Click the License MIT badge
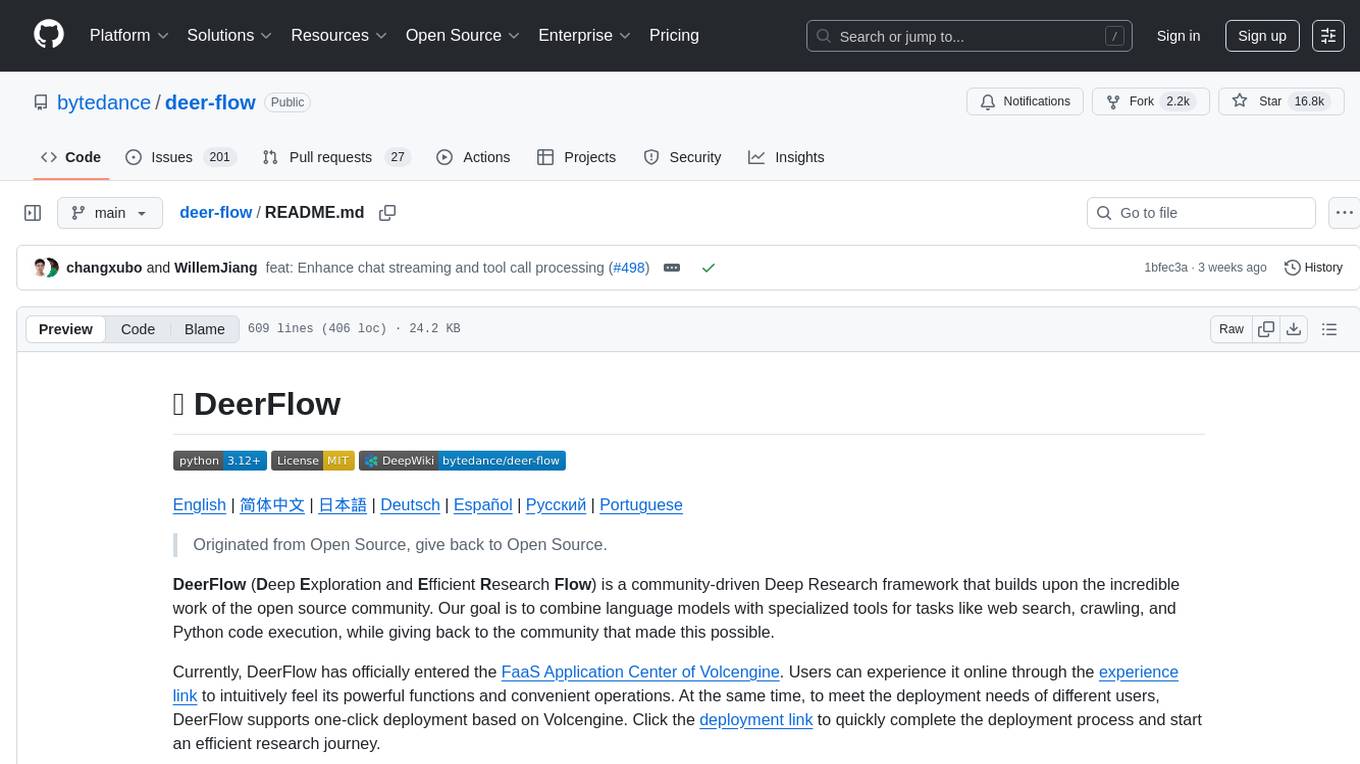The image size is (1360, 764). click(x=313, y=460)
